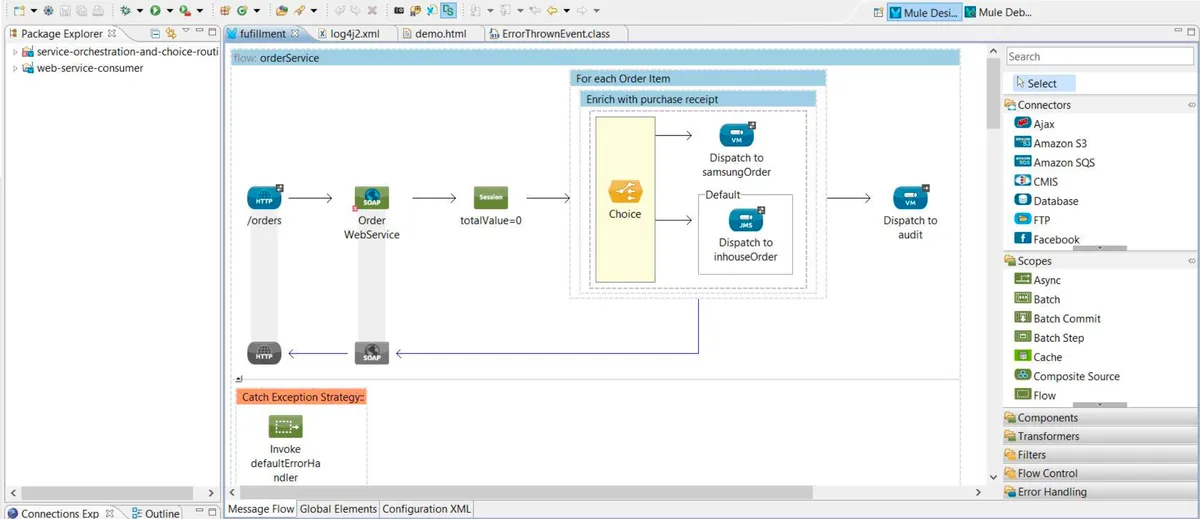Select the Batch Commit scope in palette
The width and height of the screenshot is (1200, 519).
click(1066, 319)
